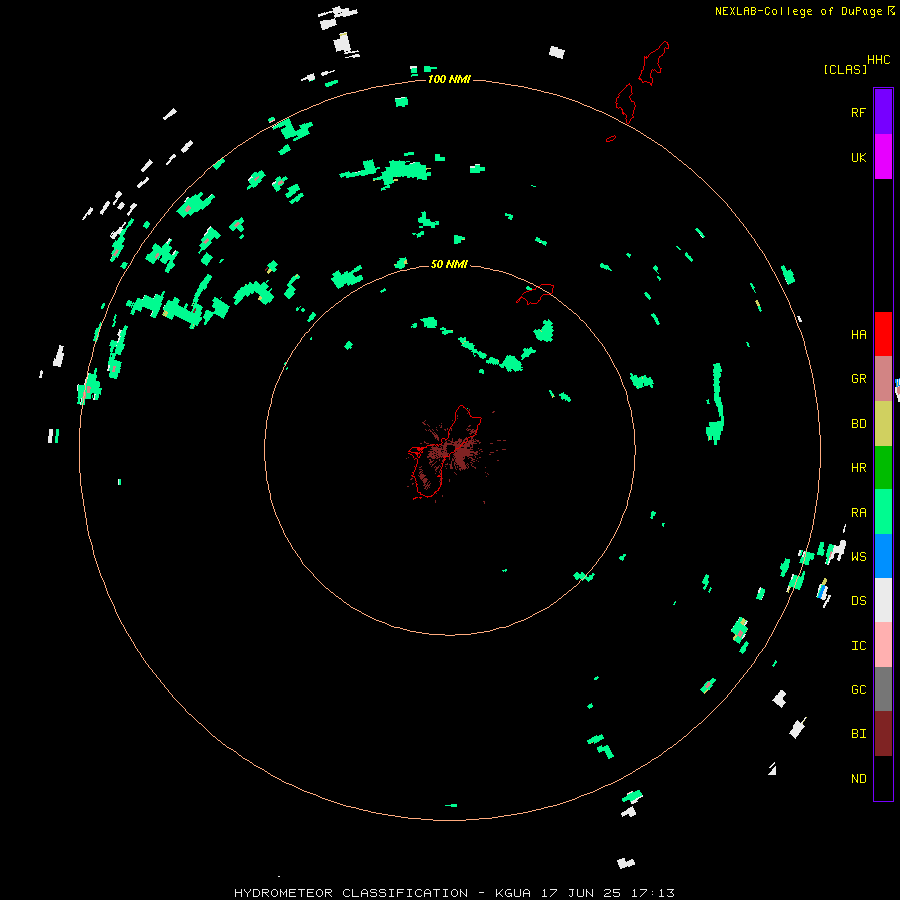Screen dimensions: 900x900
Task: Click the BI legend label
Action: [x=858, y=734]
